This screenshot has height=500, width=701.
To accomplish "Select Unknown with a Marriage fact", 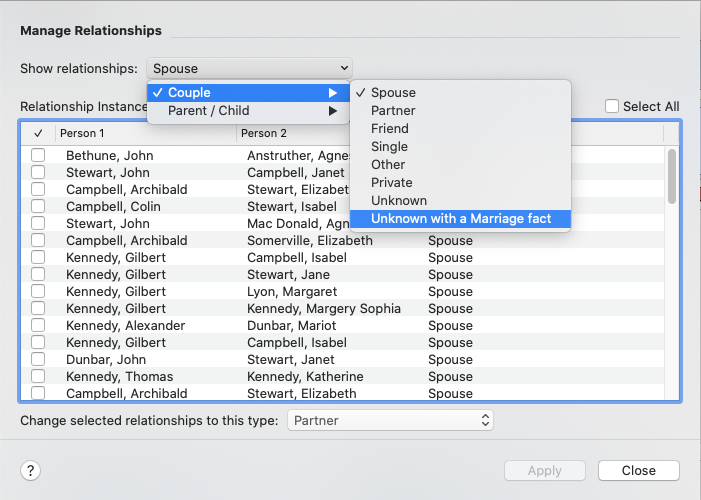I will pyautogui.click(x=460, y=219).
